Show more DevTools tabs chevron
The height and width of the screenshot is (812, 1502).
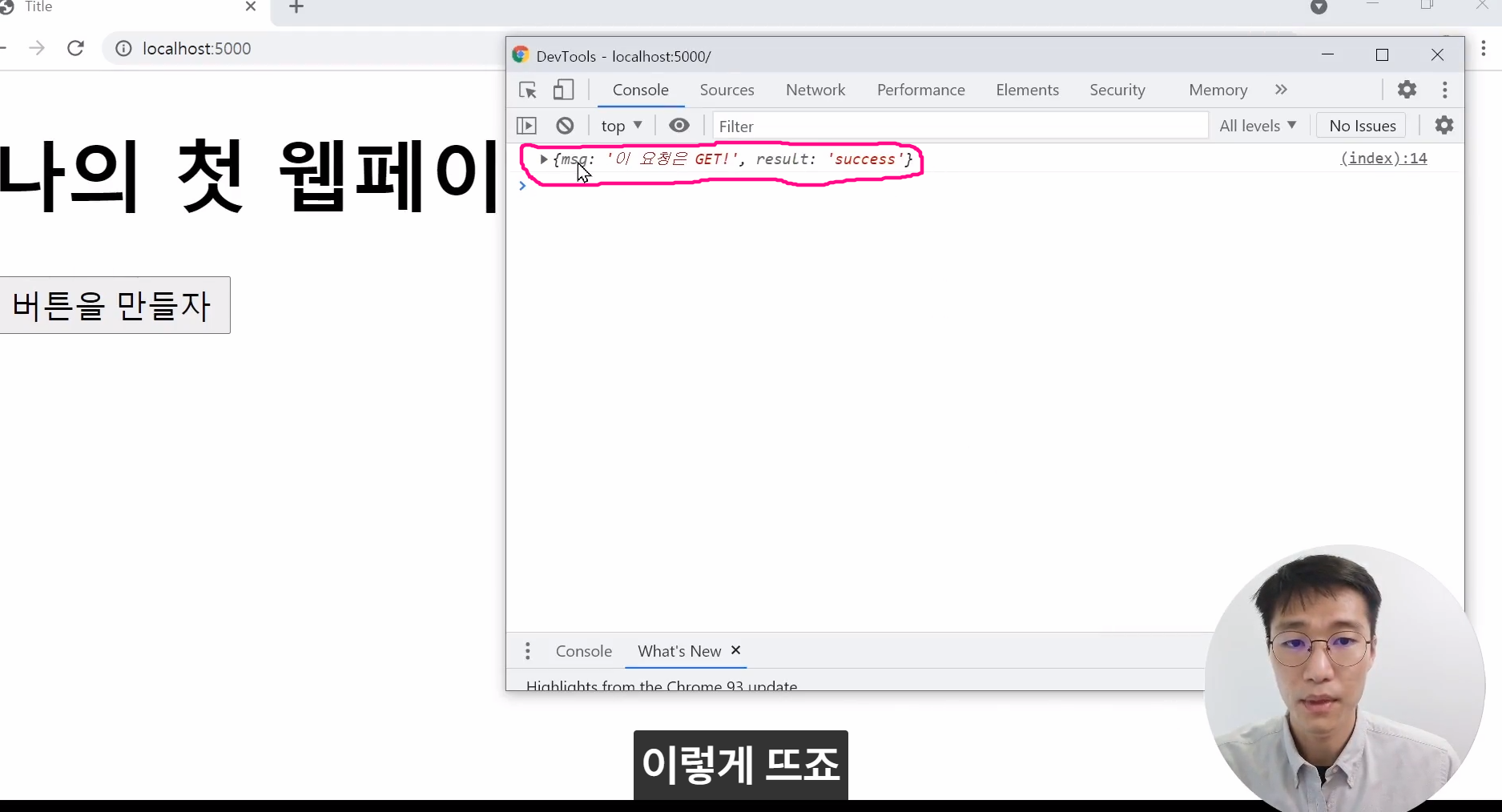tap(1281, 90)
